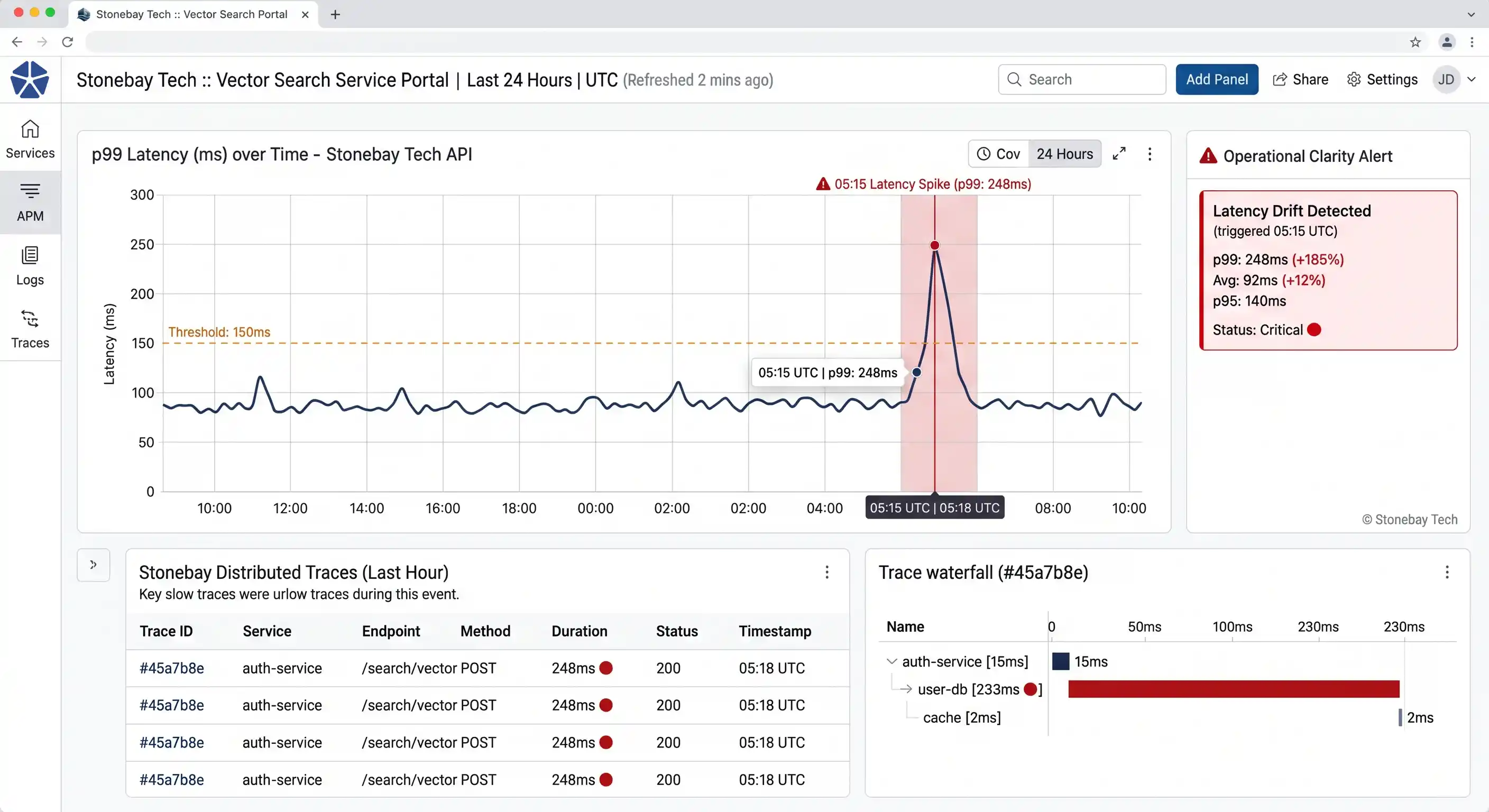Click the red spike peak data point
Screen dimensions: 1489x812
click(935, 246)
